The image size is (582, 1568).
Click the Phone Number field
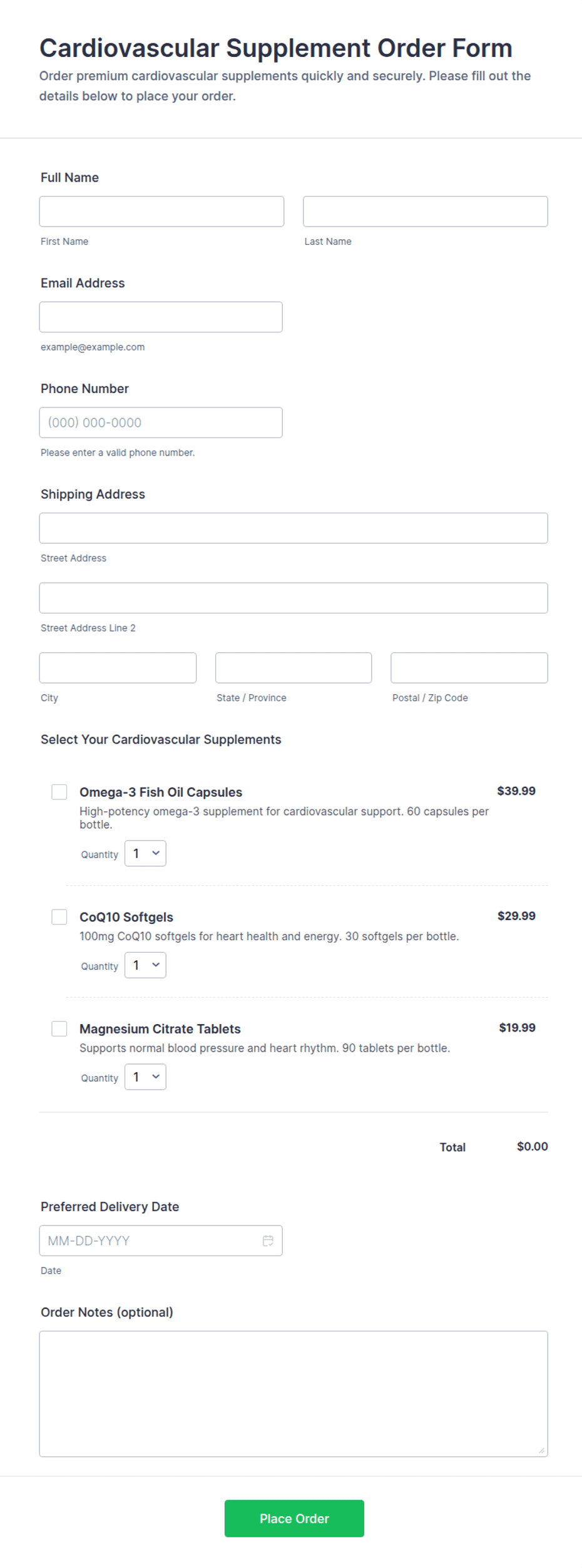[x=161, y=423]
